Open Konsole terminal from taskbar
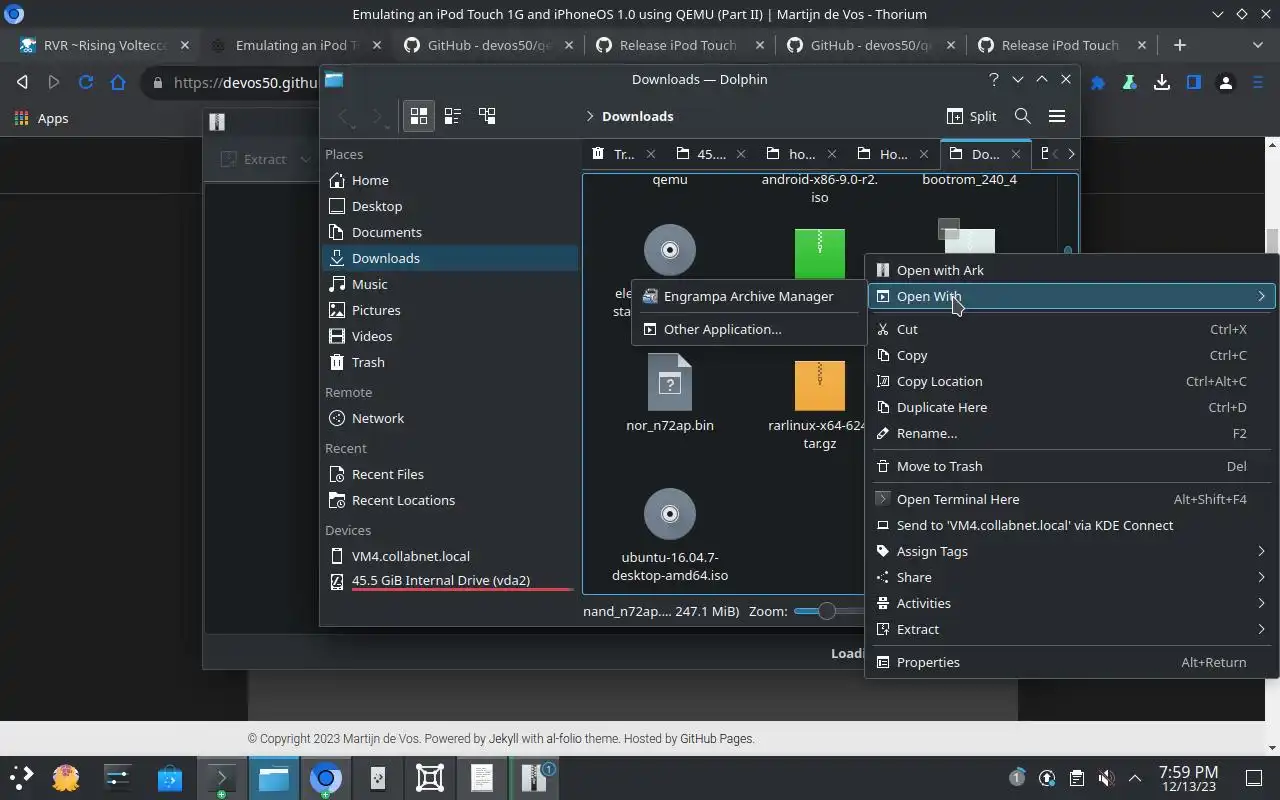1280x800 pixels. coord(221,776)
